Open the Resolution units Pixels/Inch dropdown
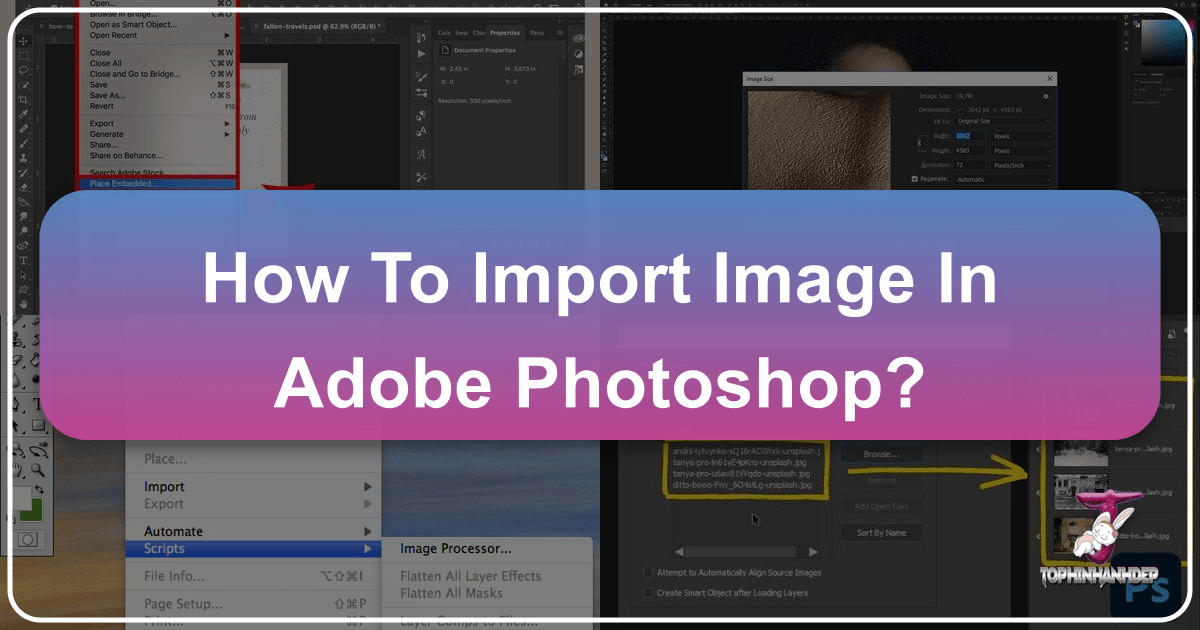Screen dimensions: 1200x630 pyautogui.click(x=1021, y=166)
